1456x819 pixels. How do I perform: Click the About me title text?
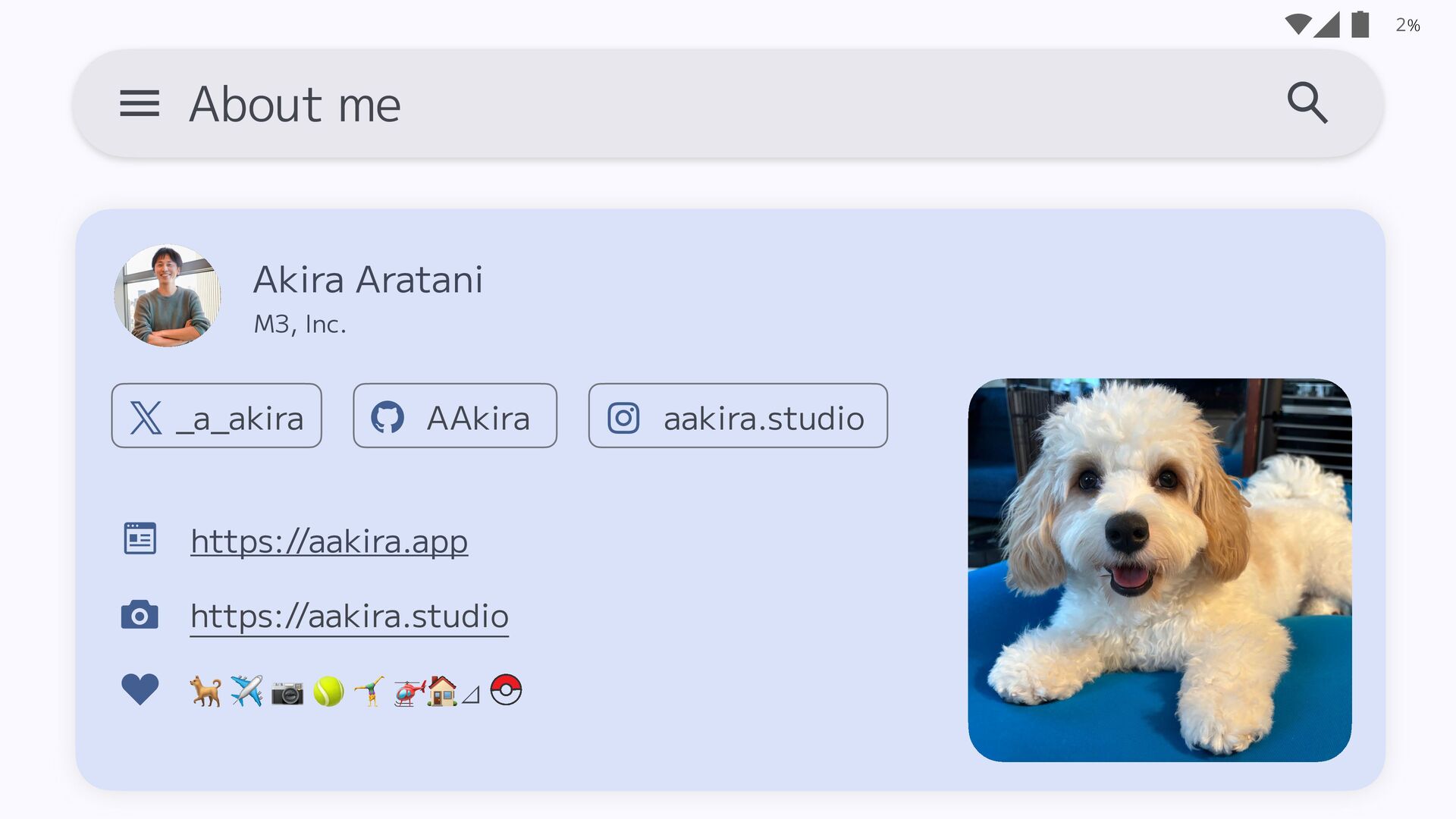(x=295, y=105)
